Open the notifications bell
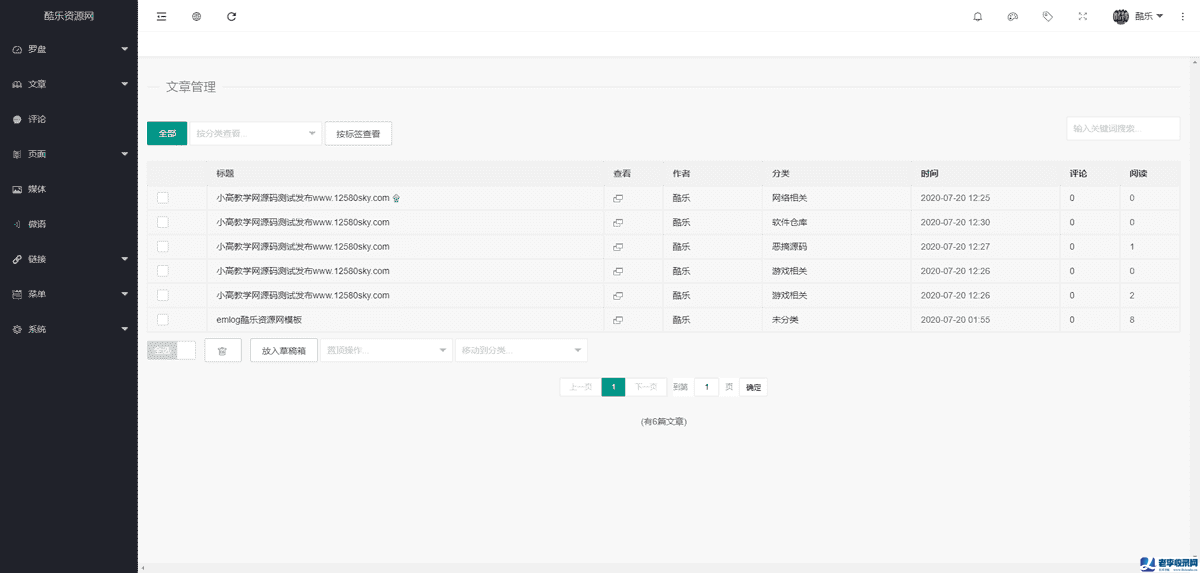This screenshot has height=573, width=1200. click(x=978, y=17)
